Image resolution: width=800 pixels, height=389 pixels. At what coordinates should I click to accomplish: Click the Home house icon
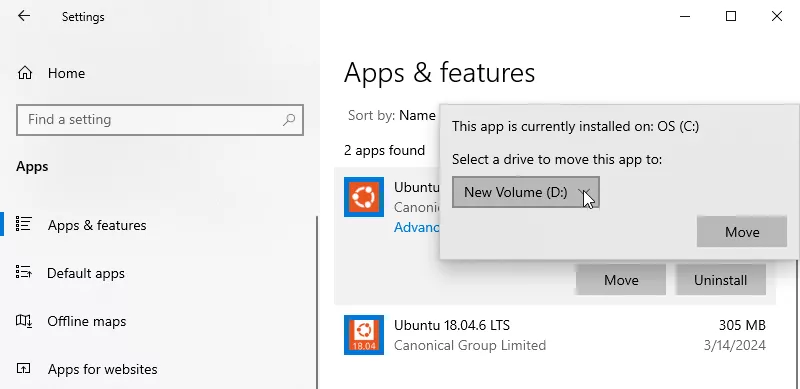(x=24, y=74)
